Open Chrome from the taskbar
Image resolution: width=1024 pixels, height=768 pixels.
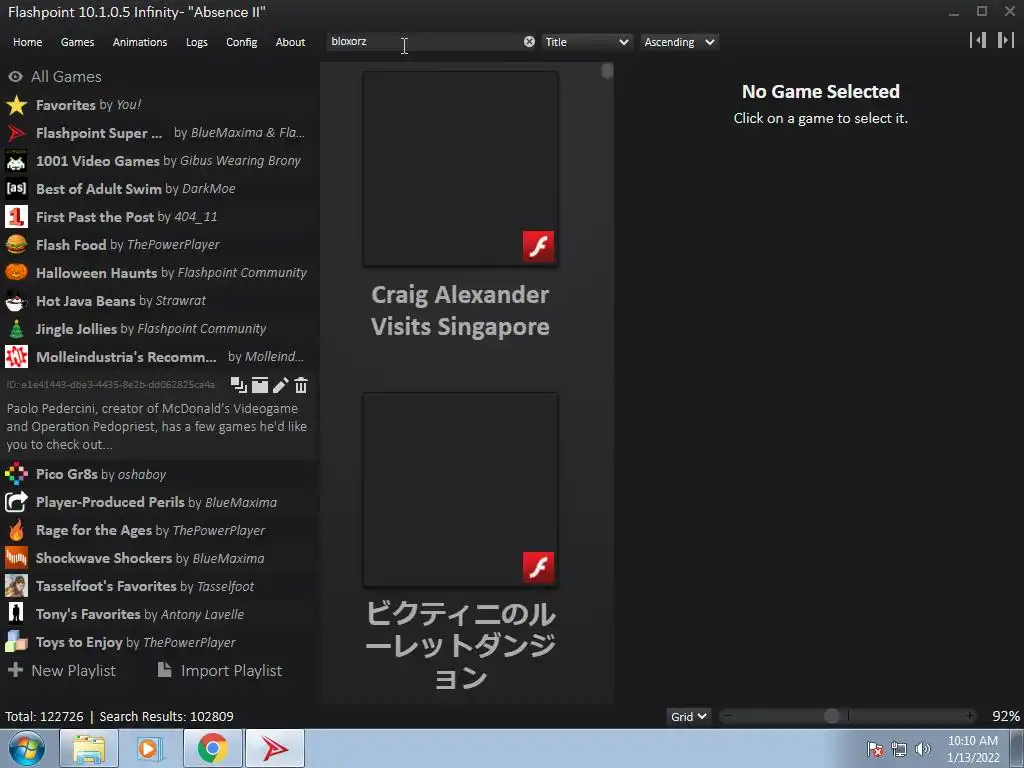click(213, 748)
